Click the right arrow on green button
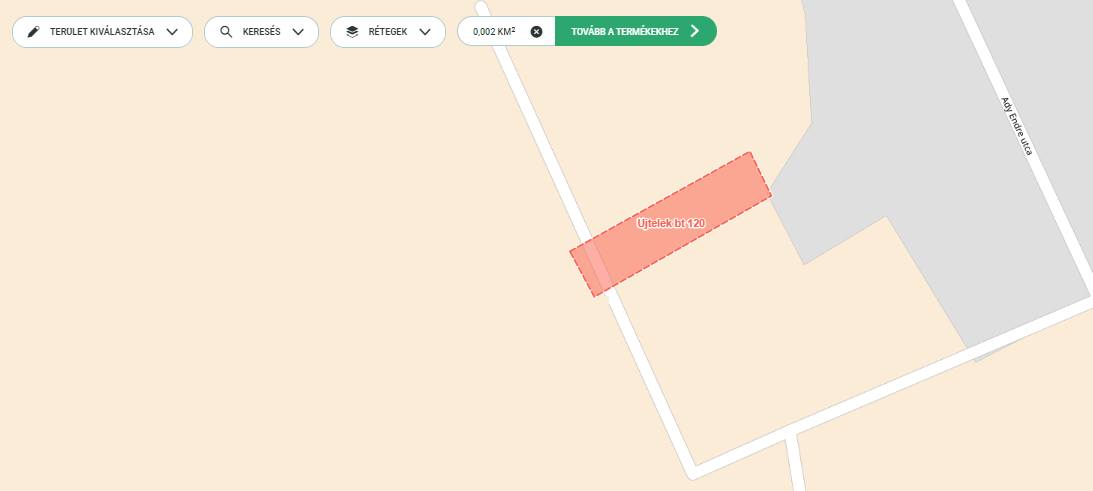The height and width of the screenshot is (491, 1093). click(x=694, y=31)
